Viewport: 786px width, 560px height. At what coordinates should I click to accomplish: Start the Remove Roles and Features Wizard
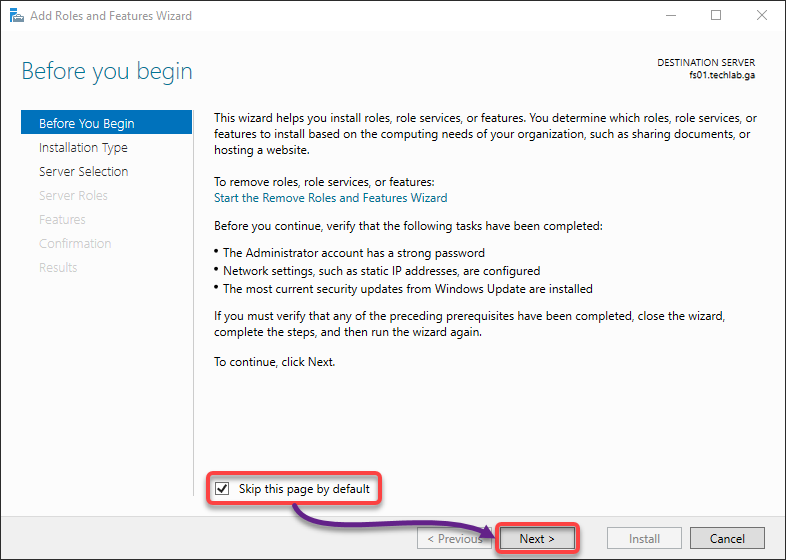[330, 198]
